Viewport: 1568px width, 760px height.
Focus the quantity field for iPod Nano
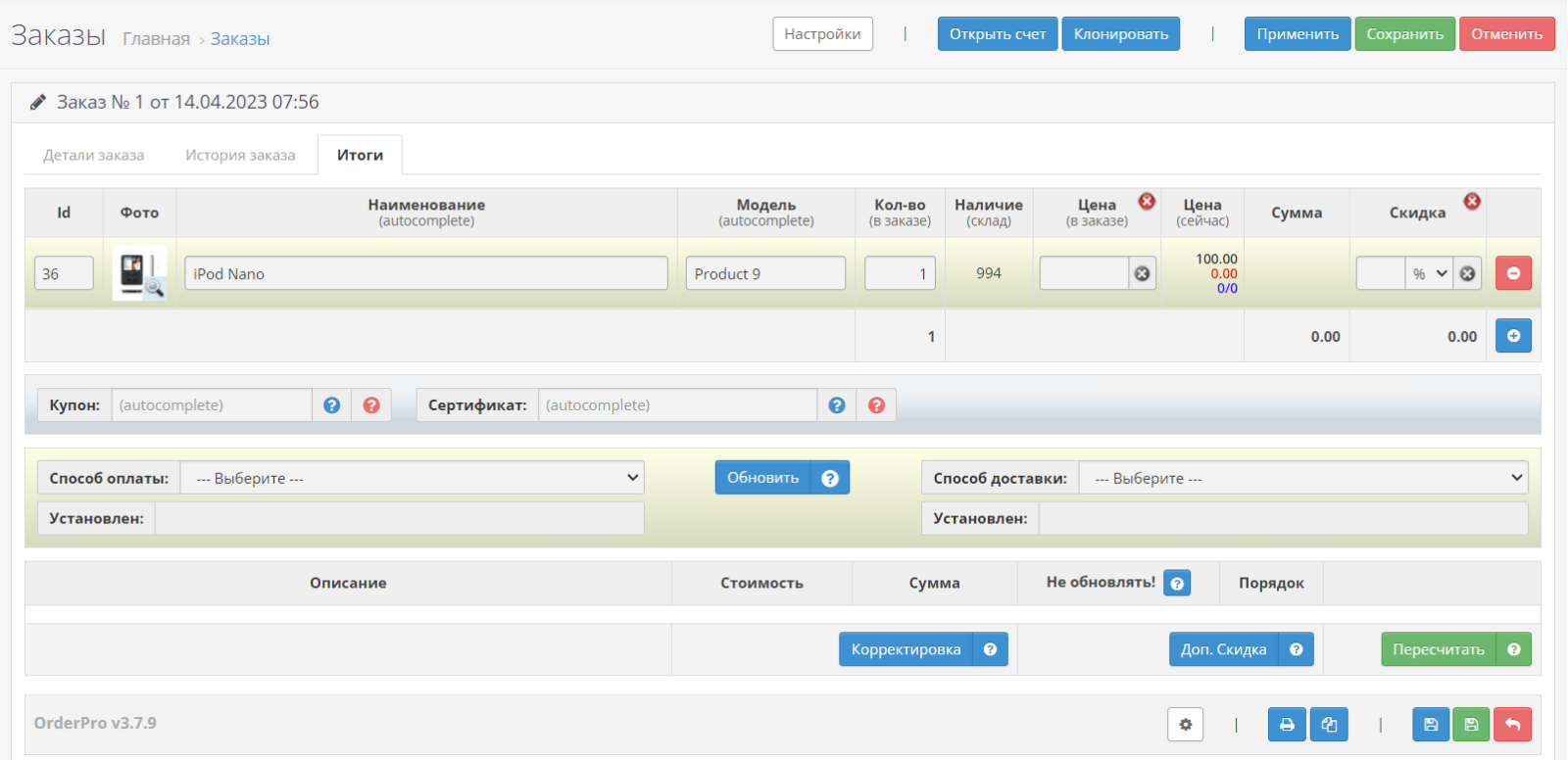point(900,273)
